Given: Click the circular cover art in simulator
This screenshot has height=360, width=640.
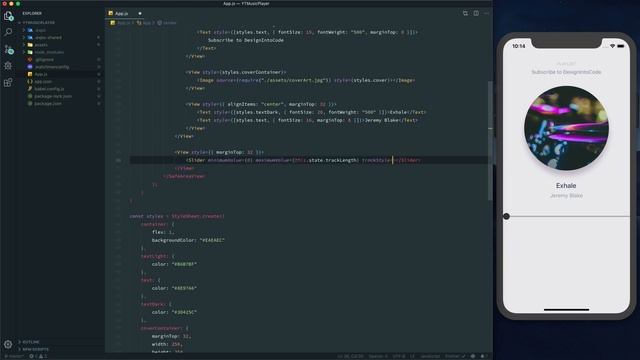Looking at the screenshot, I should click(566, 128).
